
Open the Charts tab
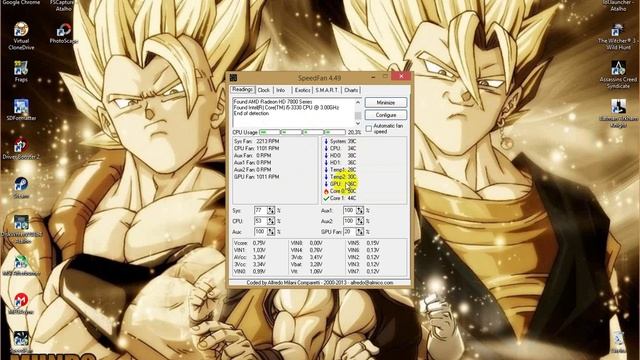351,90
